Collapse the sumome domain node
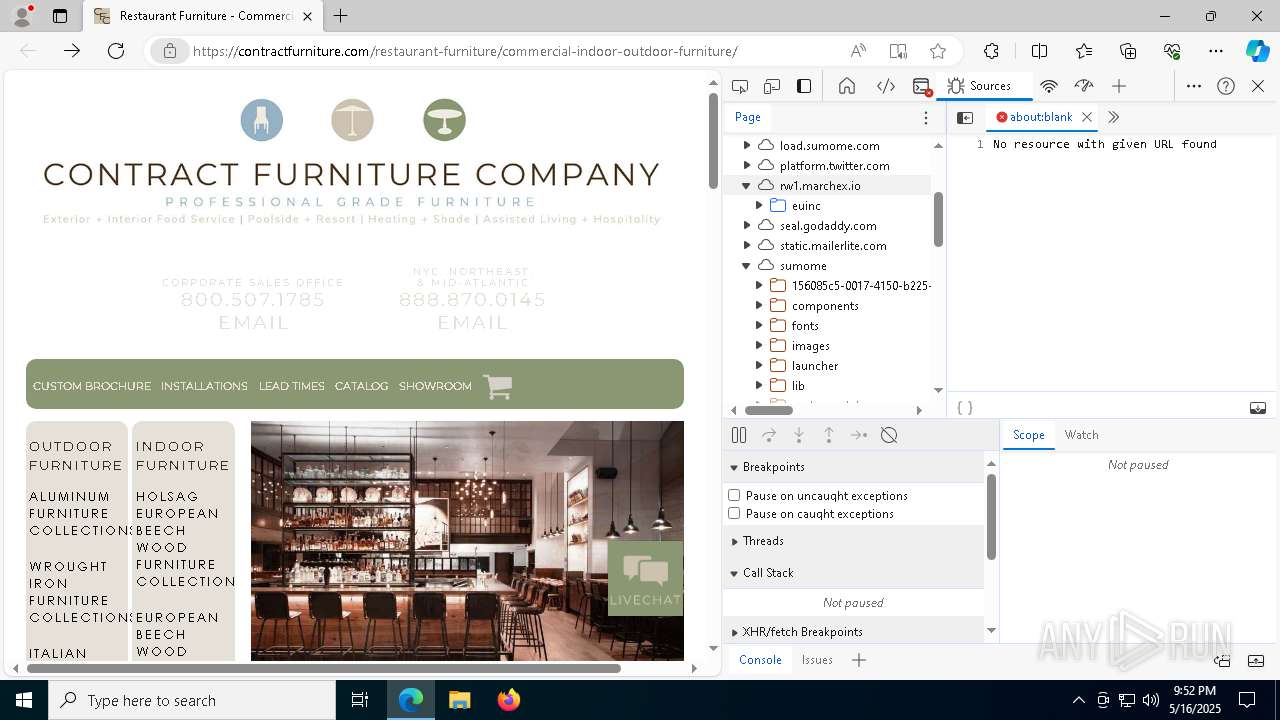1280x720 pixels. coord(747,266)
